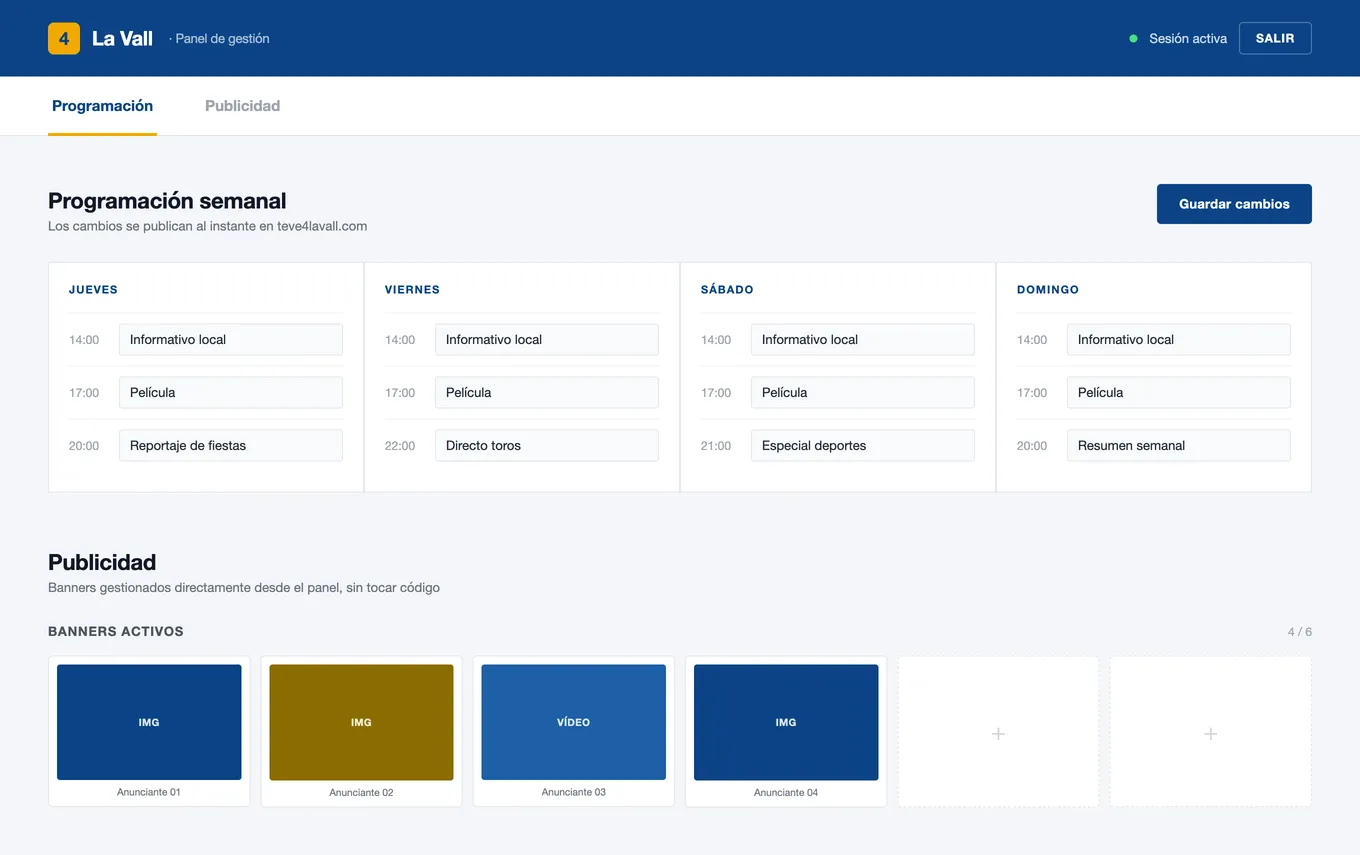Switch to the Publicidad tab

242,106
